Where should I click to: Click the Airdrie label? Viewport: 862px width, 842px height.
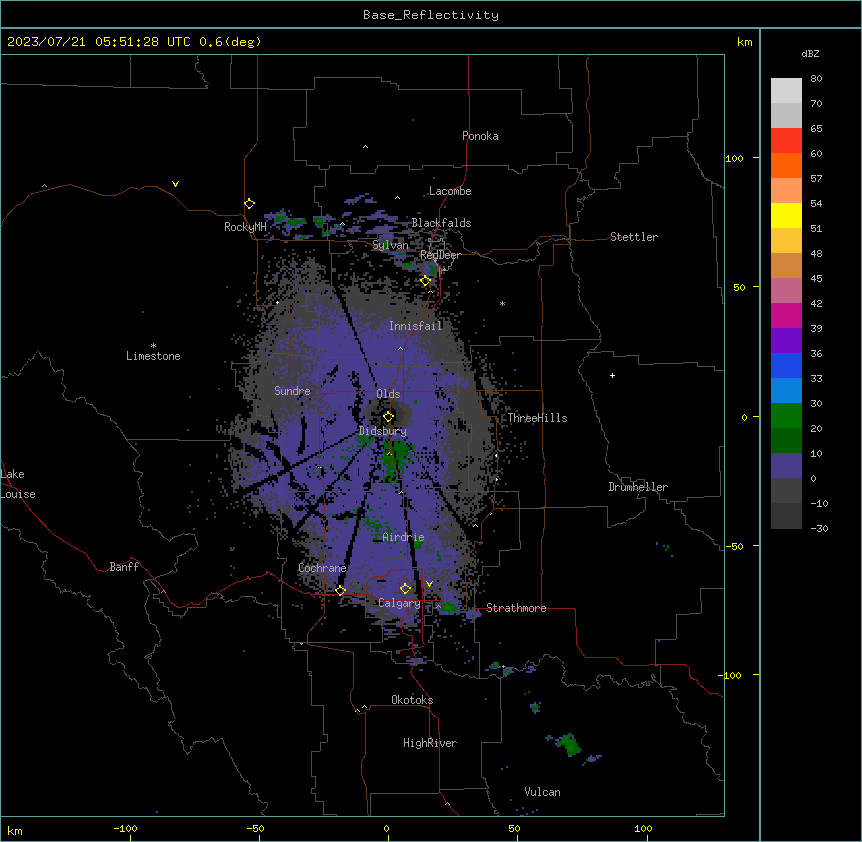click(x=404, y=537)
